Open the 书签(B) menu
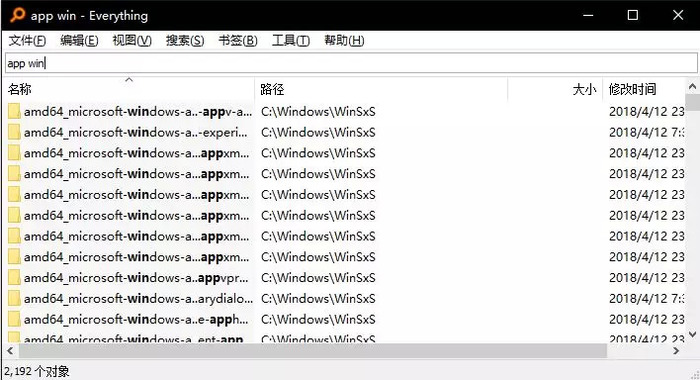Screen dimensions: 700x380 pyautogui.click(x=238, y=41)
